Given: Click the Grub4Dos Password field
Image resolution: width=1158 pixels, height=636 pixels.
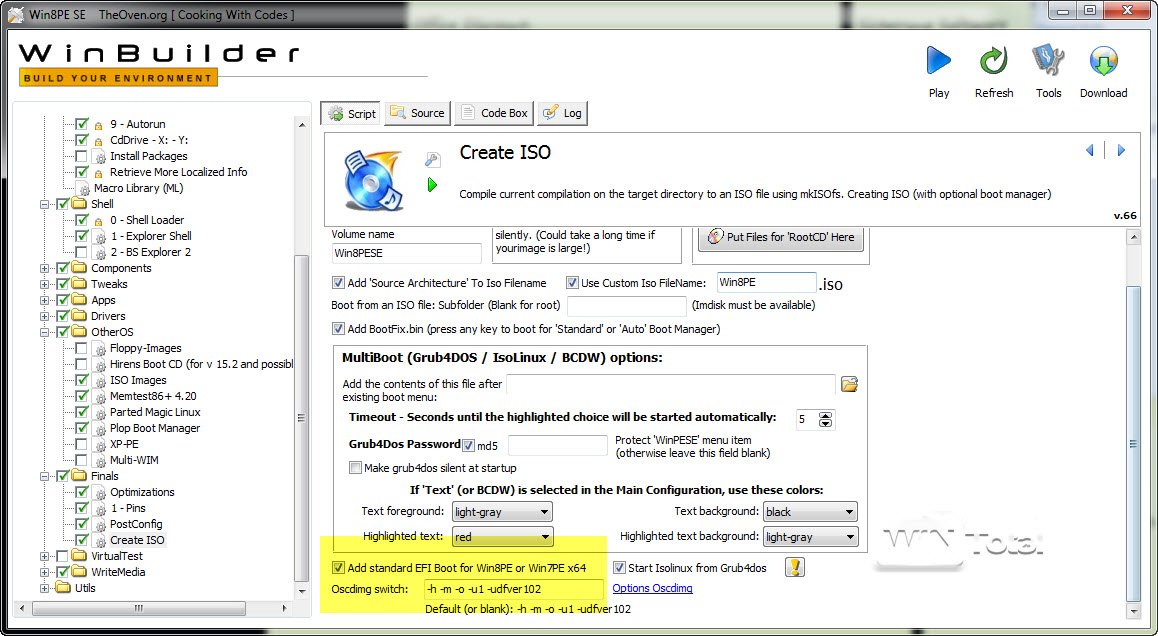Looking at the screenshot, I should click(558, 445).
